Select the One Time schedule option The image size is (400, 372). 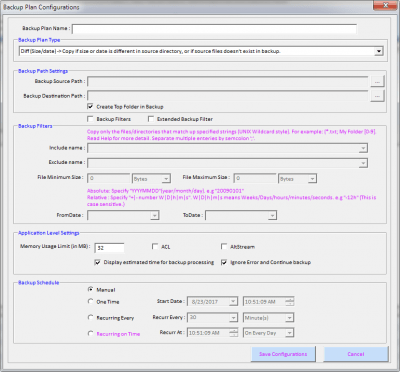(90, 301)
